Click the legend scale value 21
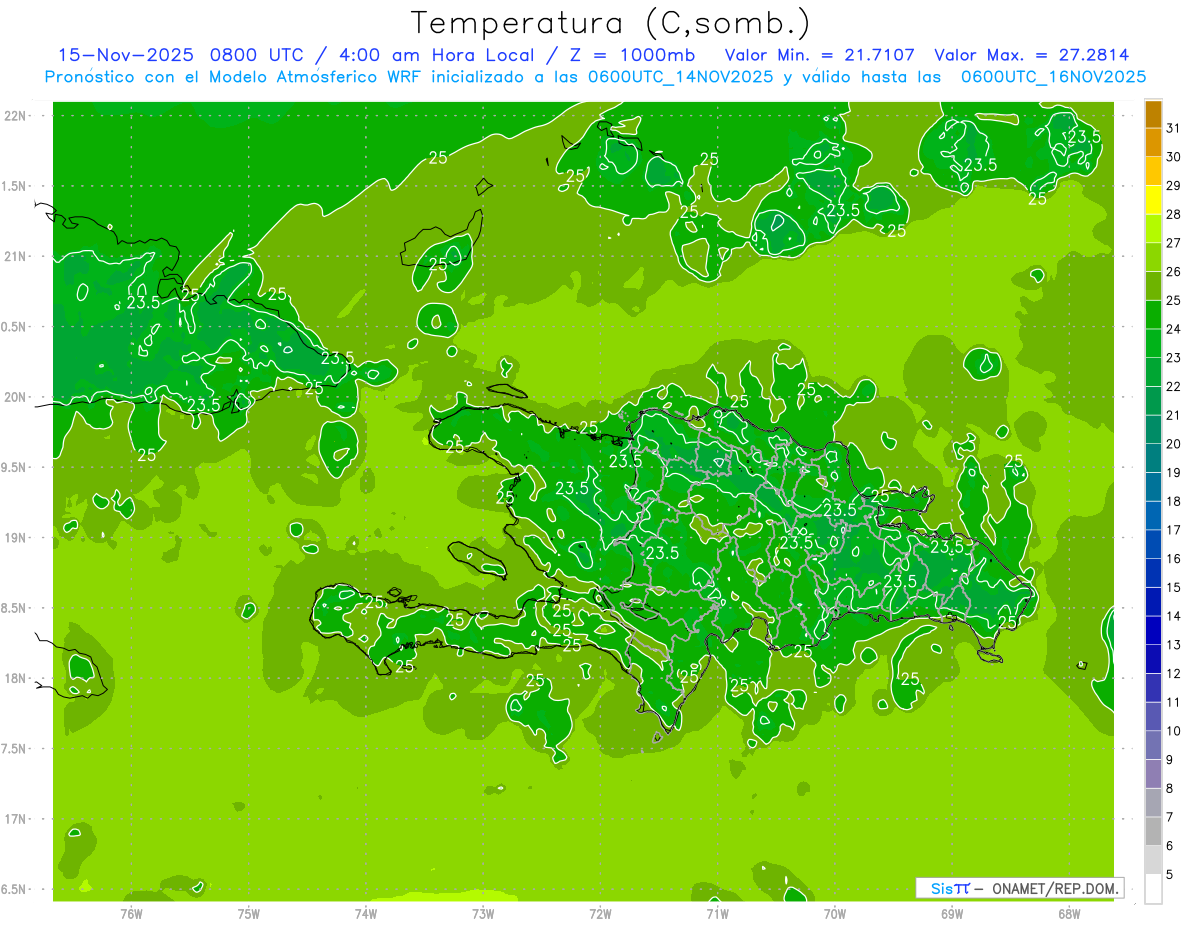 click(x=1174, y=415)
